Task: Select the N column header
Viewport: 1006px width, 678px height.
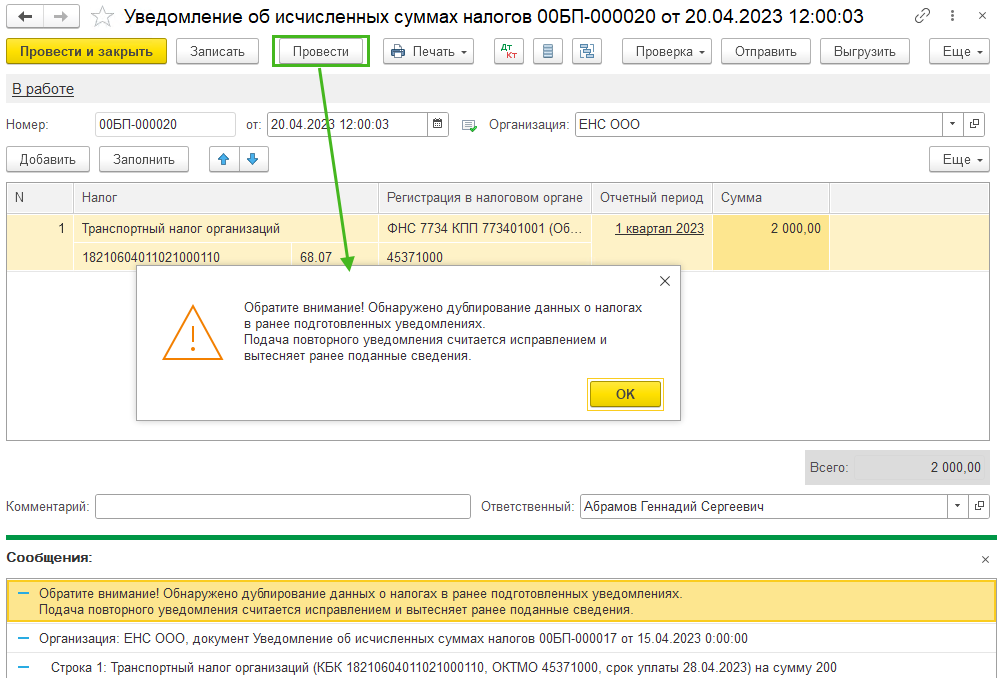Action: click(40, 198)
